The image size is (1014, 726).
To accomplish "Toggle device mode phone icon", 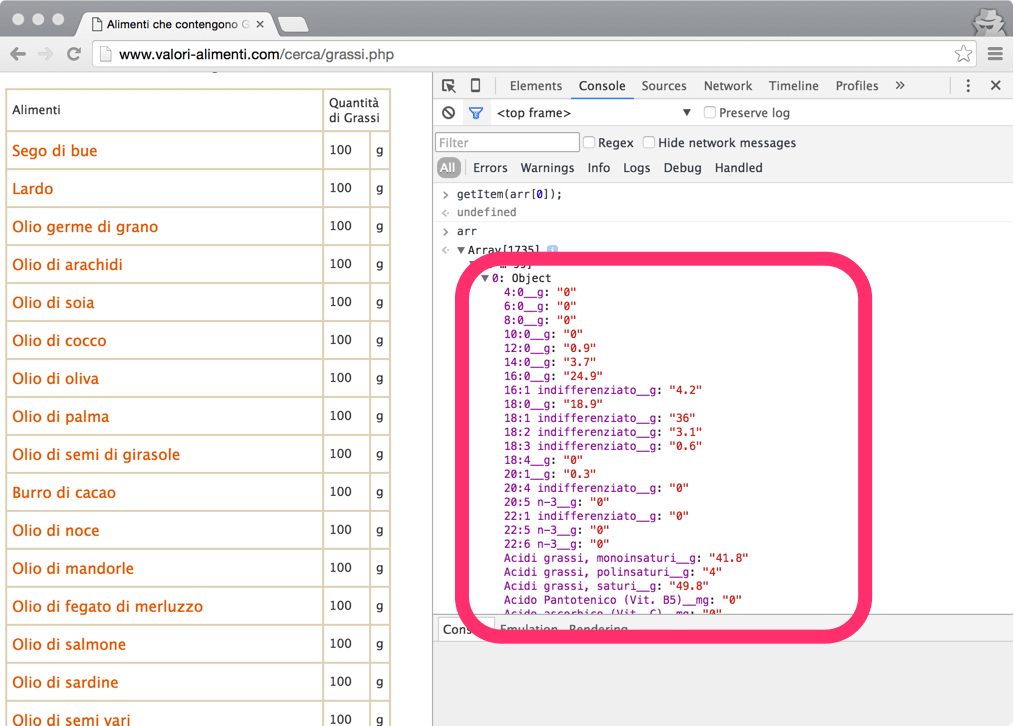I will coord(476,86).
